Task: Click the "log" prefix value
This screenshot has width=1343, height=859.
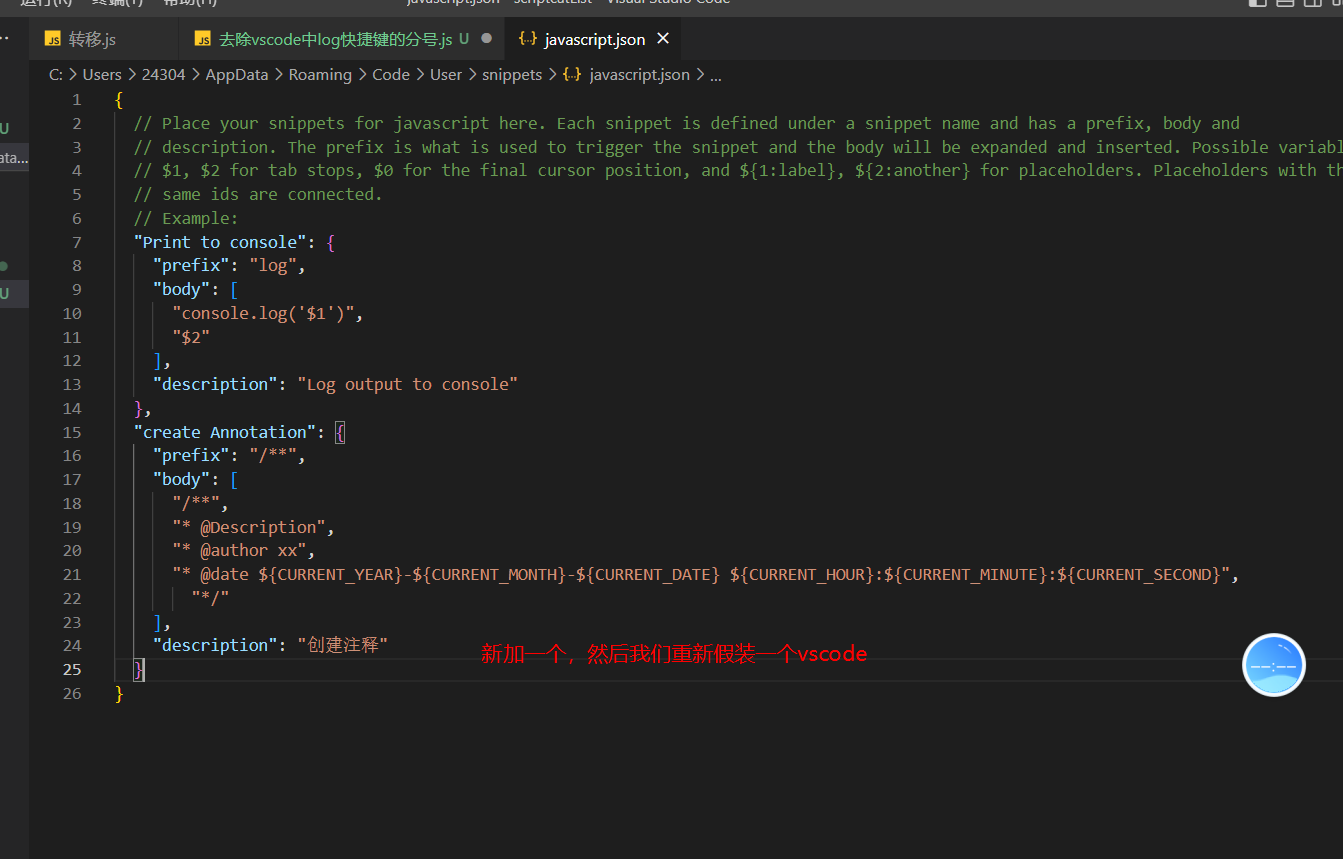Action: point(272,266)
